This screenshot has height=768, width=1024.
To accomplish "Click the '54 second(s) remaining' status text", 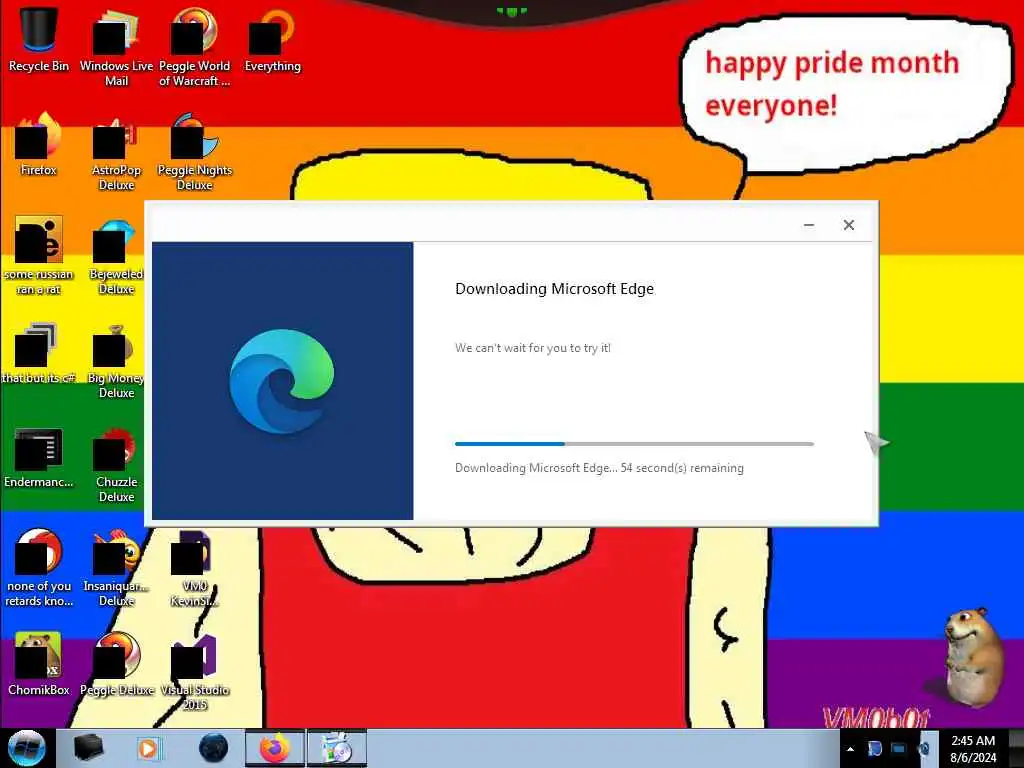I will pyautogui.click(x=682, y=468).
